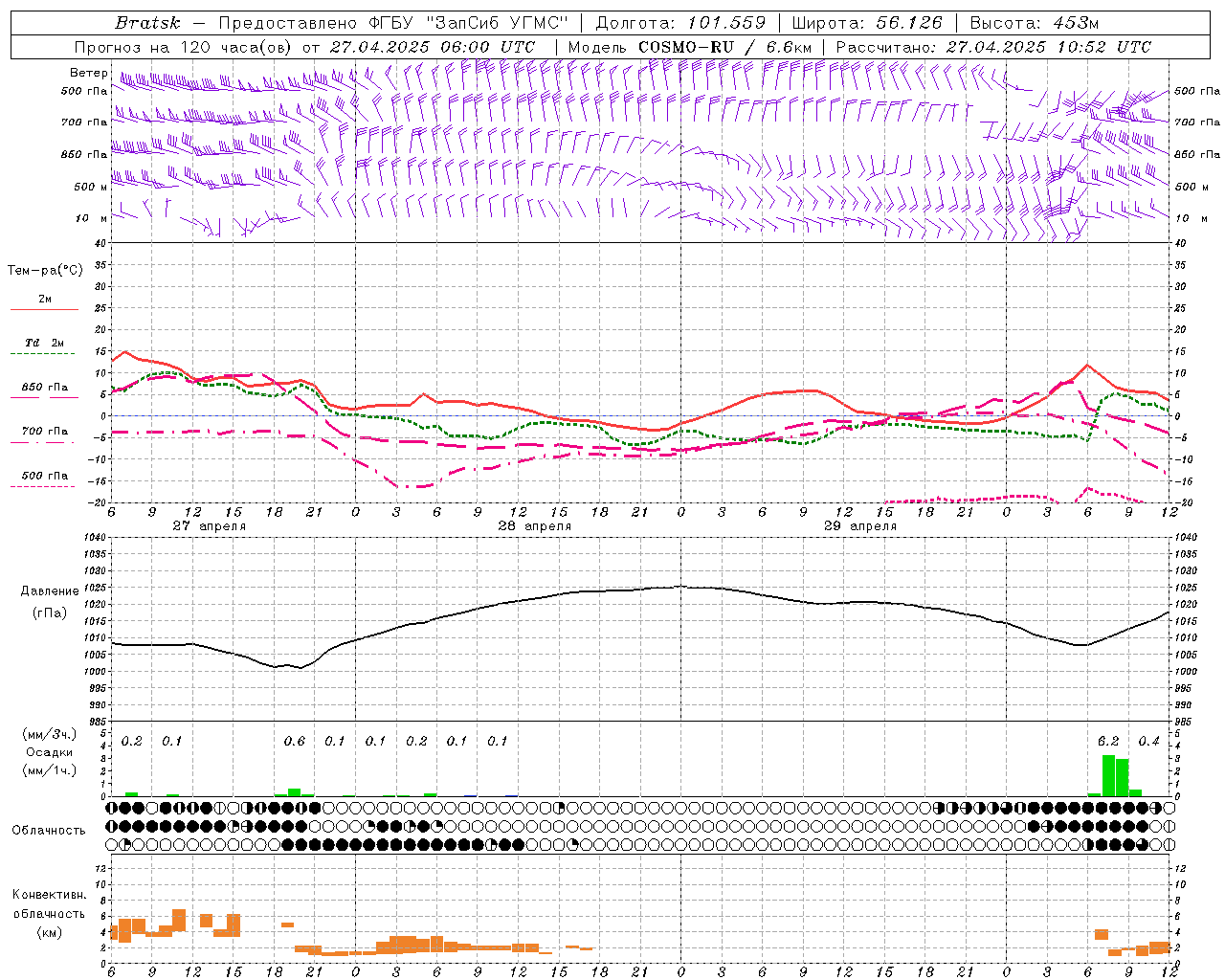This screenshot has height=980, width=1225.
Task: Click the "(мм/1ч.)" precipitation unit label
Action: [49, 770]
